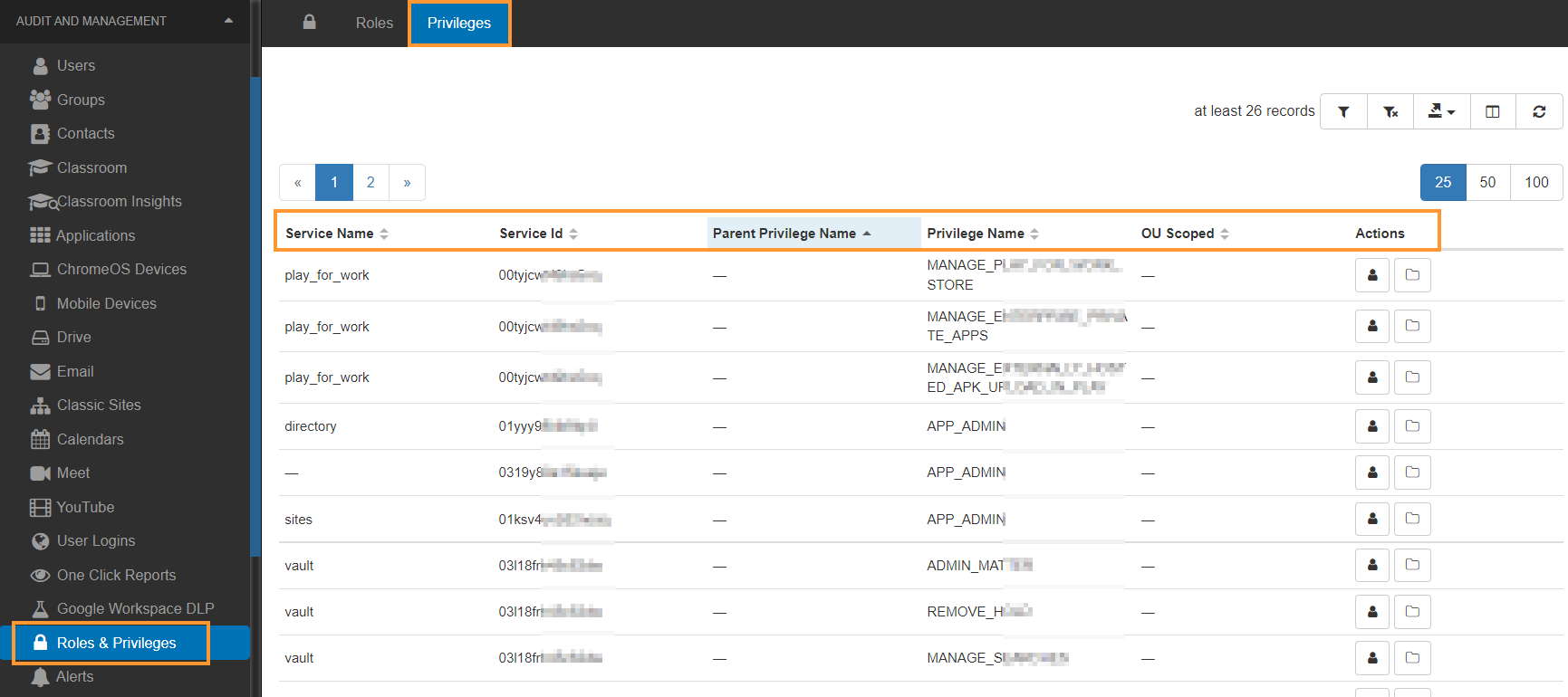Open folder action for sites row
1568x697 pixels.
(x=1412, y=519)
